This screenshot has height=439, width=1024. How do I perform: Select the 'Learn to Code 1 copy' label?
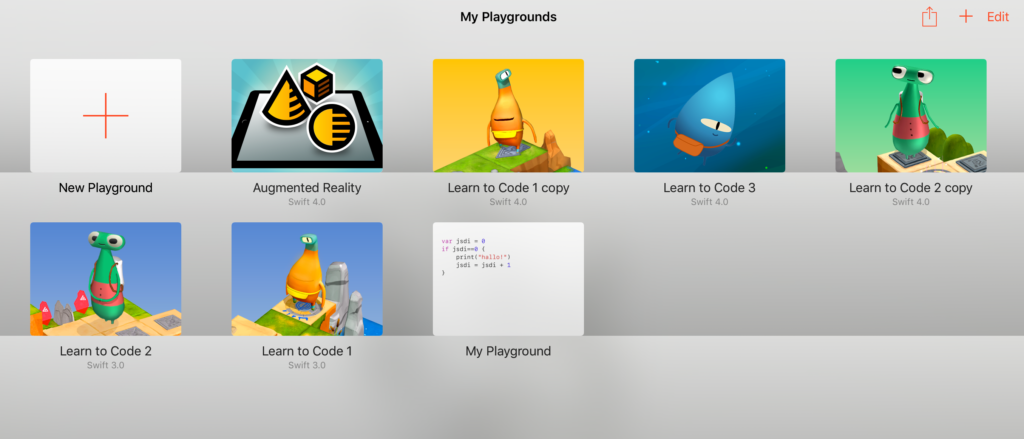tap(508, 188)
